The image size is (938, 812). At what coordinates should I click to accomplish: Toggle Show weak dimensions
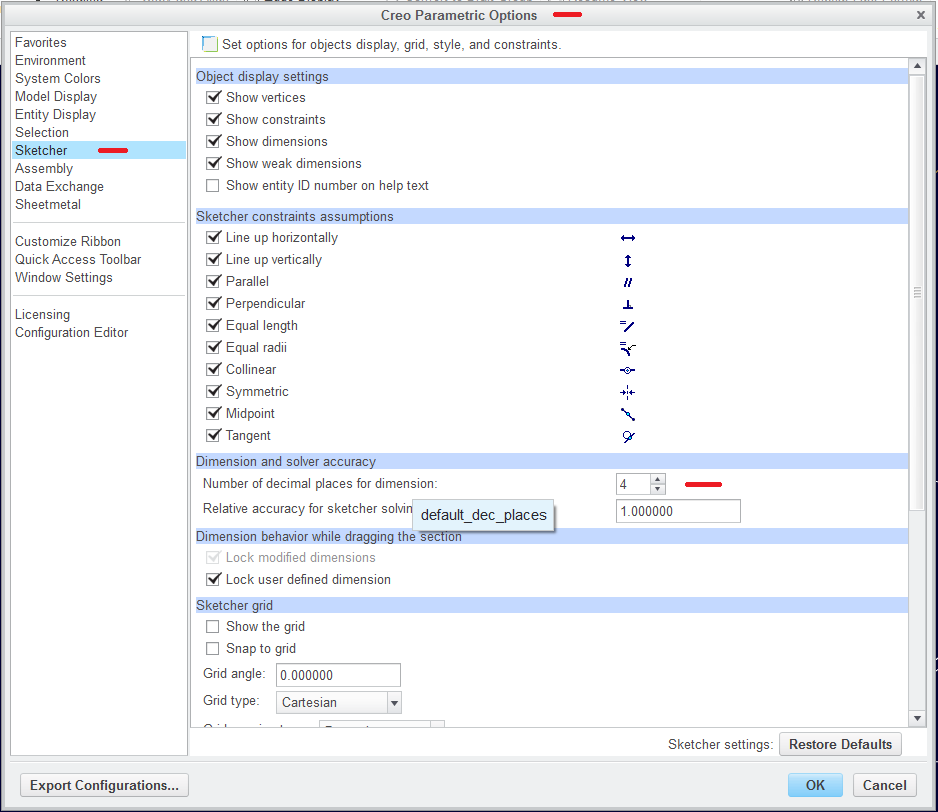point(213,163)
